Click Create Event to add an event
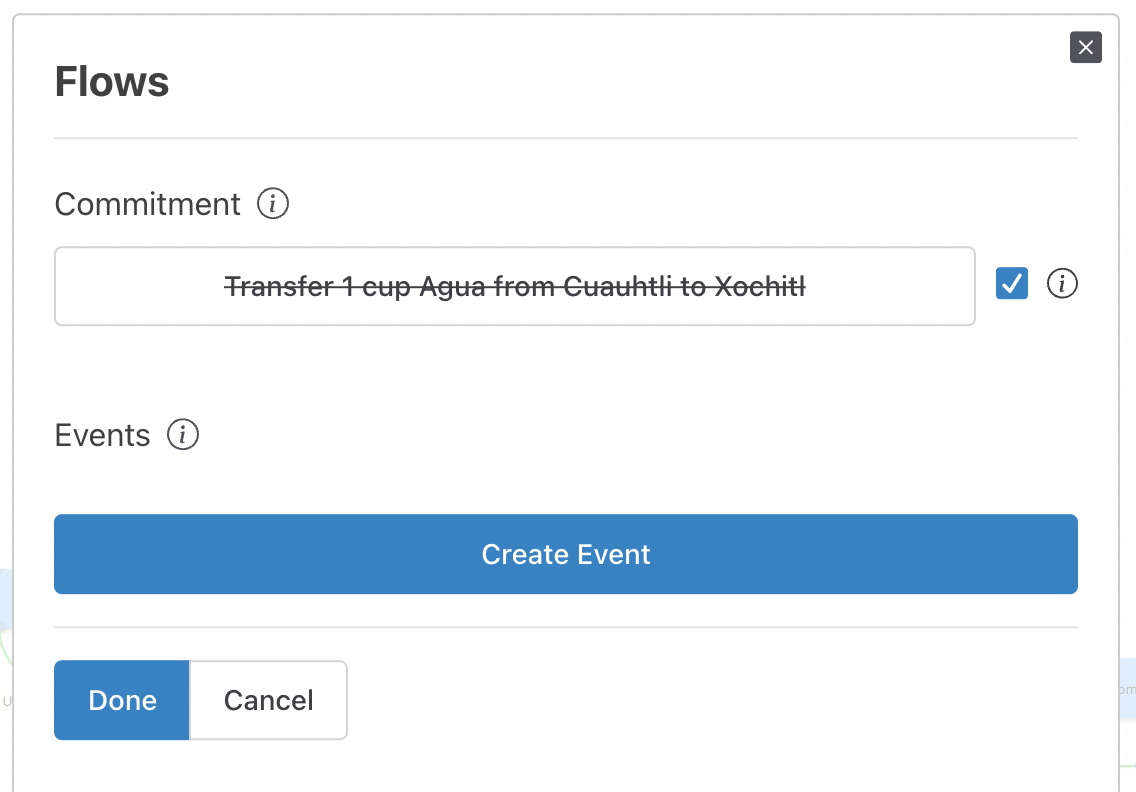This screenshot has height=792, width=1136. tap(566, 554)
